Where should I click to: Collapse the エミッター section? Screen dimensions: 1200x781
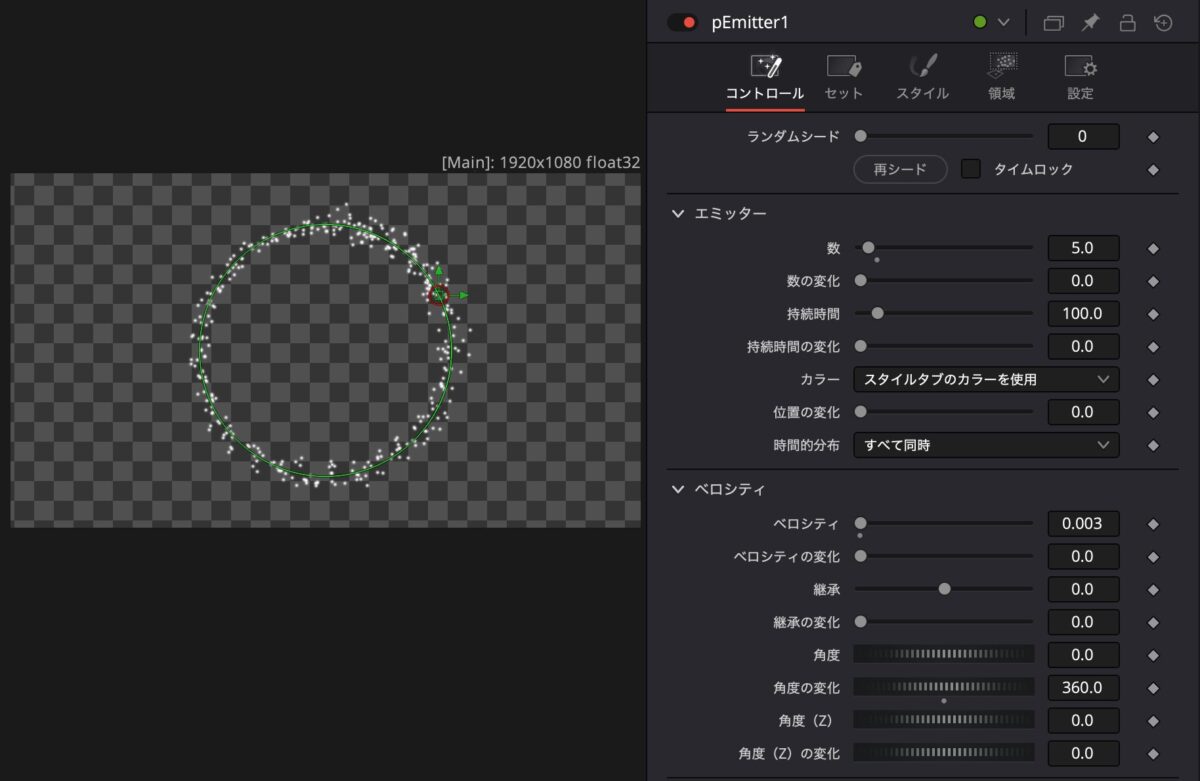click(678, 213)
